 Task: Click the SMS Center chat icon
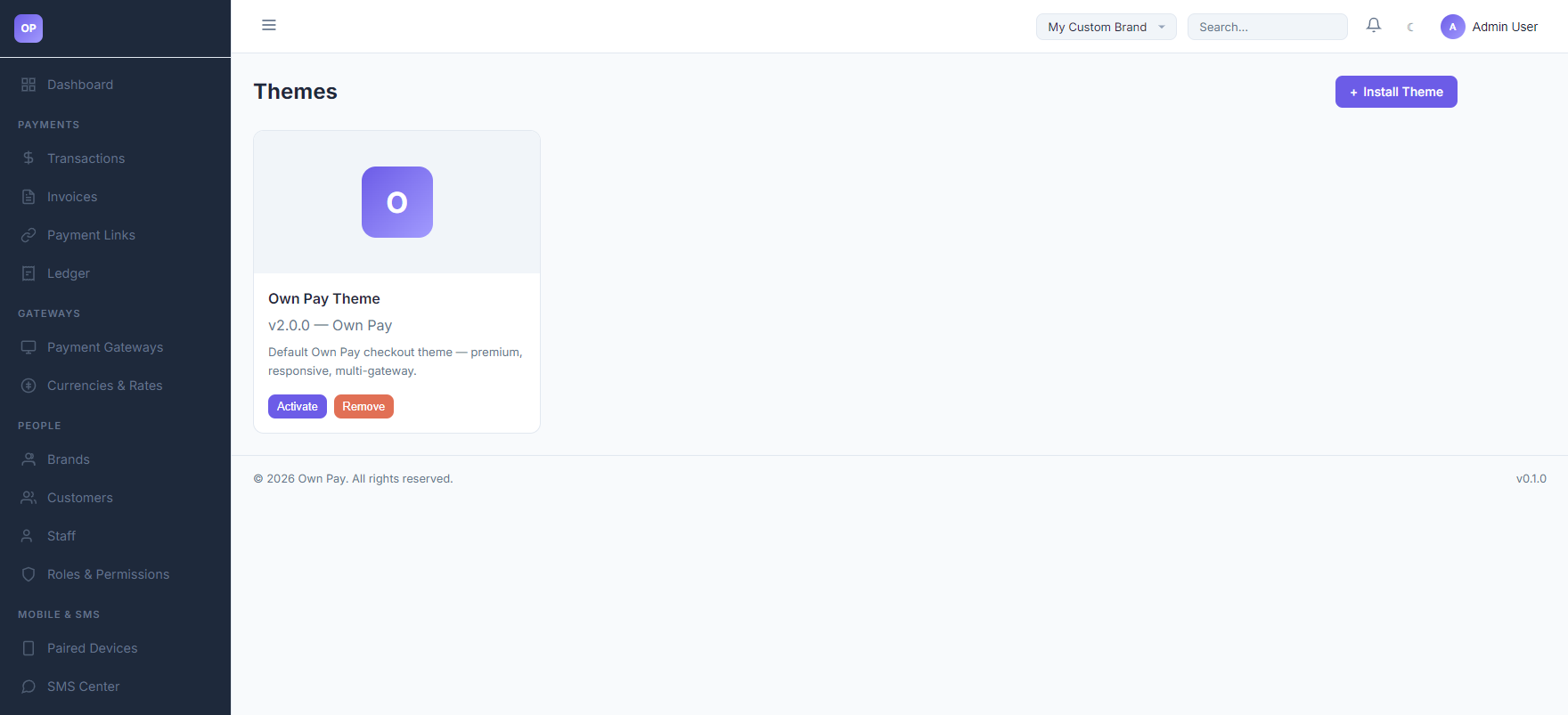[x=29, y=687]
